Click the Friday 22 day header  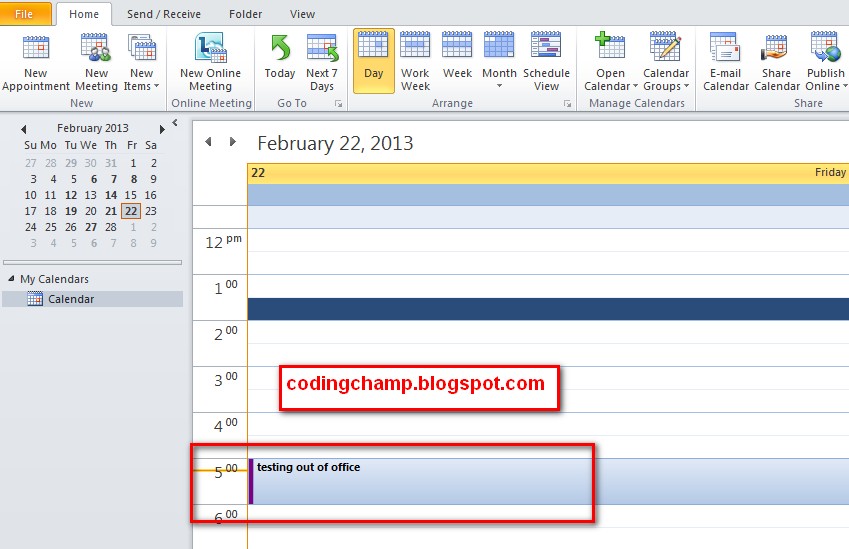coord(548,173)
